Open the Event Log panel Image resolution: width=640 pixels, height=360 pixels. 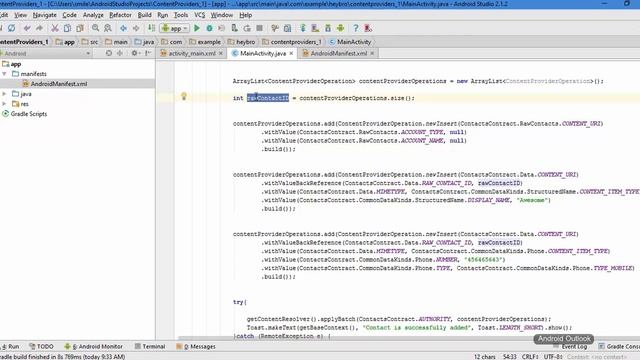570,347
